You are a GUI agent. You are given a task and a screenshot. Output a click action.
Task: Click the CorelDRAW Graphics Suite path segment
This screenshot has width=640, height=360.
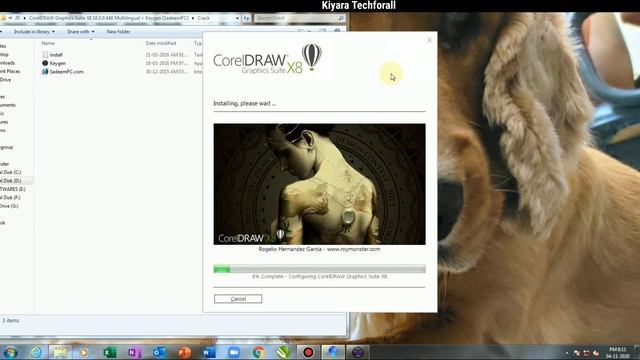(x=109, y=18)
